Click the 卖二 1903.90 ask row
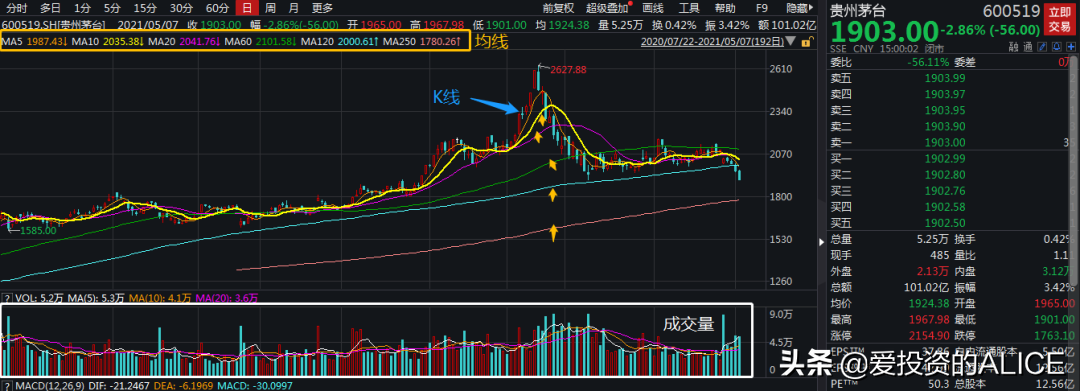The height and width of the screenshot is (391, 1080). click(x=950, y=127)
